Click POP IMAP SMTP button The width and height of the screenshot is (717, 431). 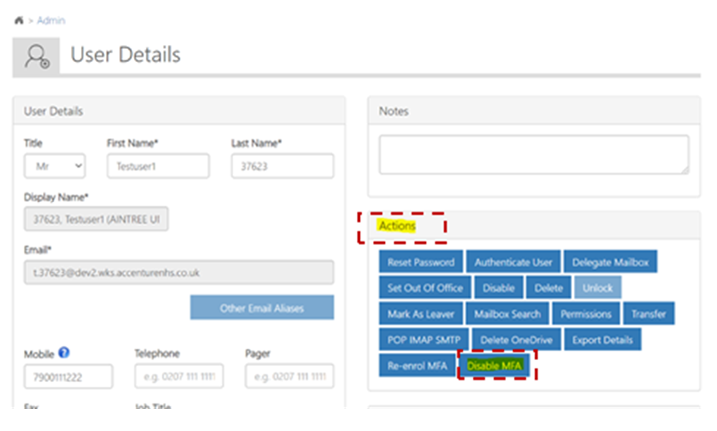[424, 340]
